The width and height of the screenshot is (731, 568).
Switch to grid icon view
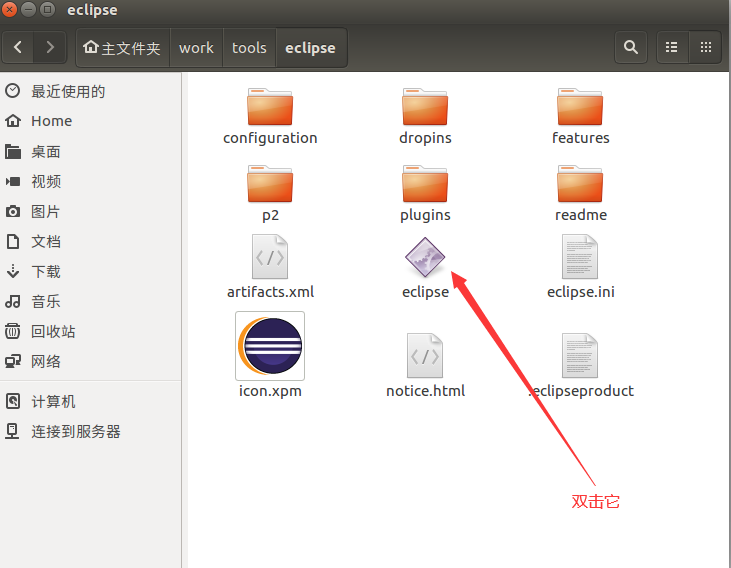pyautogui.click(x=706, y=47)
